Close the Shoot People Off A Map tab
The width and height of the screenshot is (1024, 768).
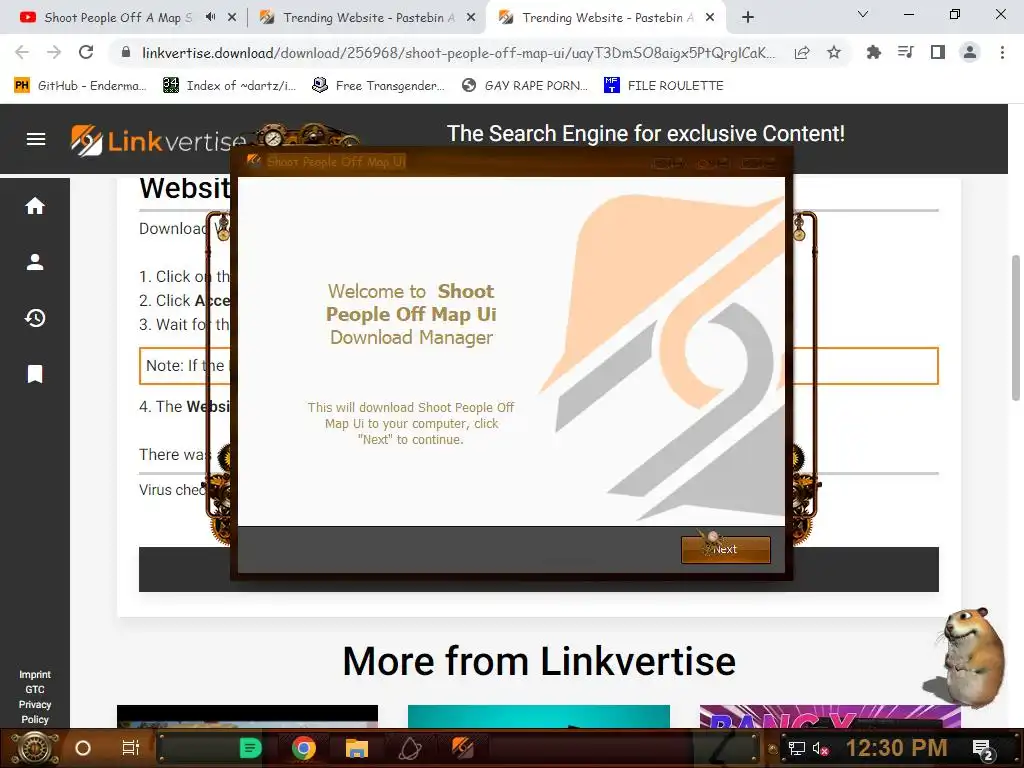pyautogui.click(x=232, y=18)
